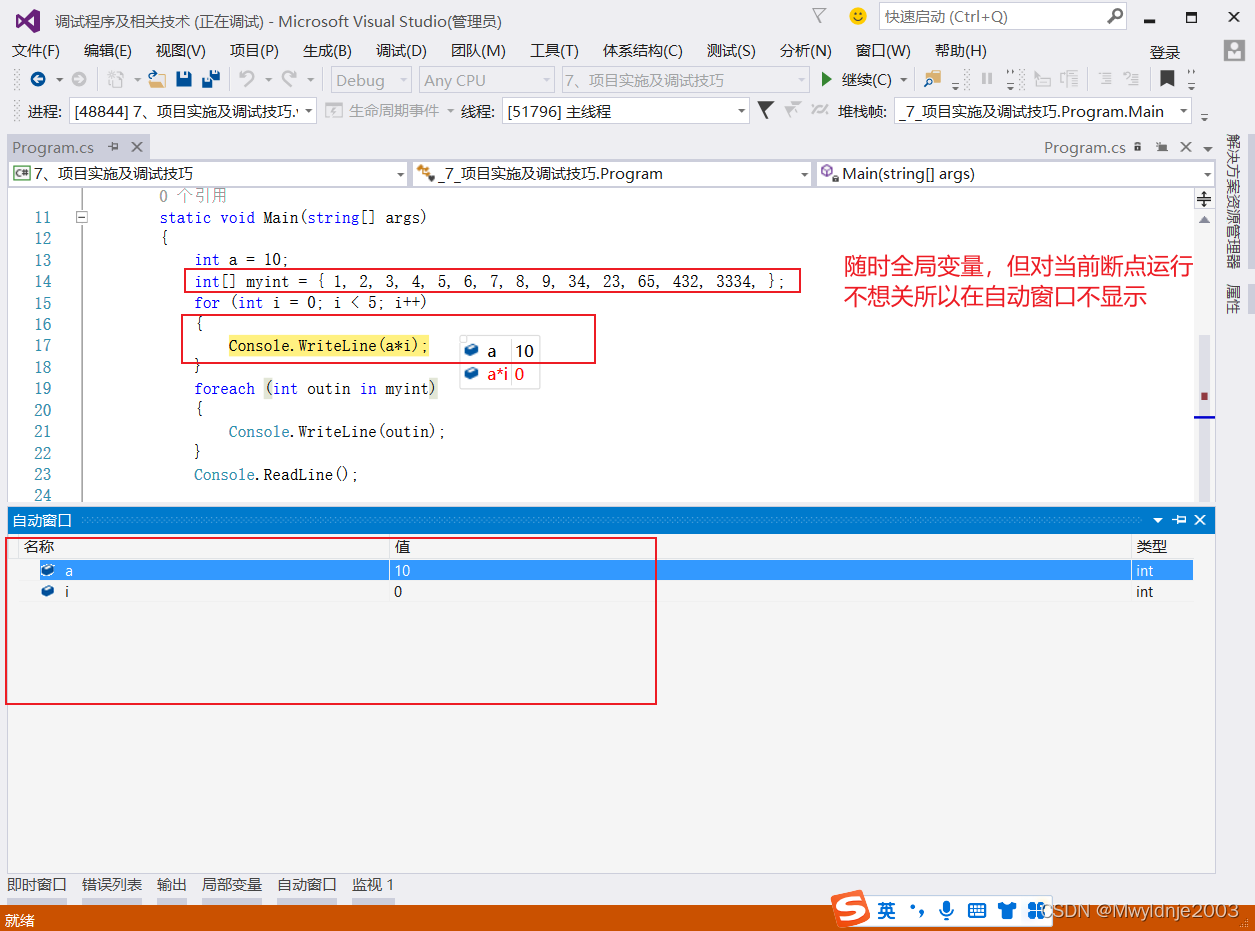
Task: Click the Find in Files icon
Action: click(933, 79)
